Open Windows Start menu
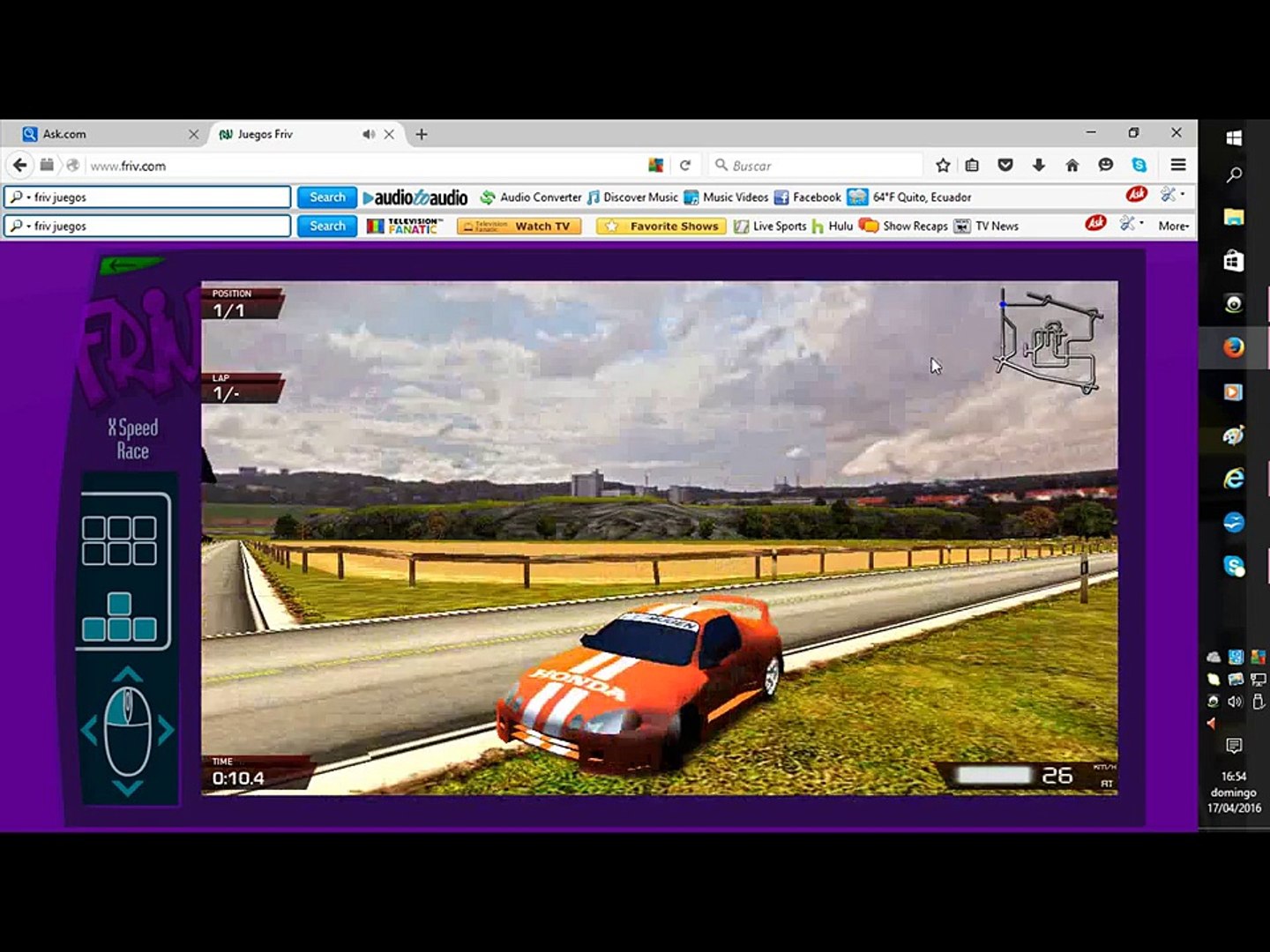 click(1234, 138)
